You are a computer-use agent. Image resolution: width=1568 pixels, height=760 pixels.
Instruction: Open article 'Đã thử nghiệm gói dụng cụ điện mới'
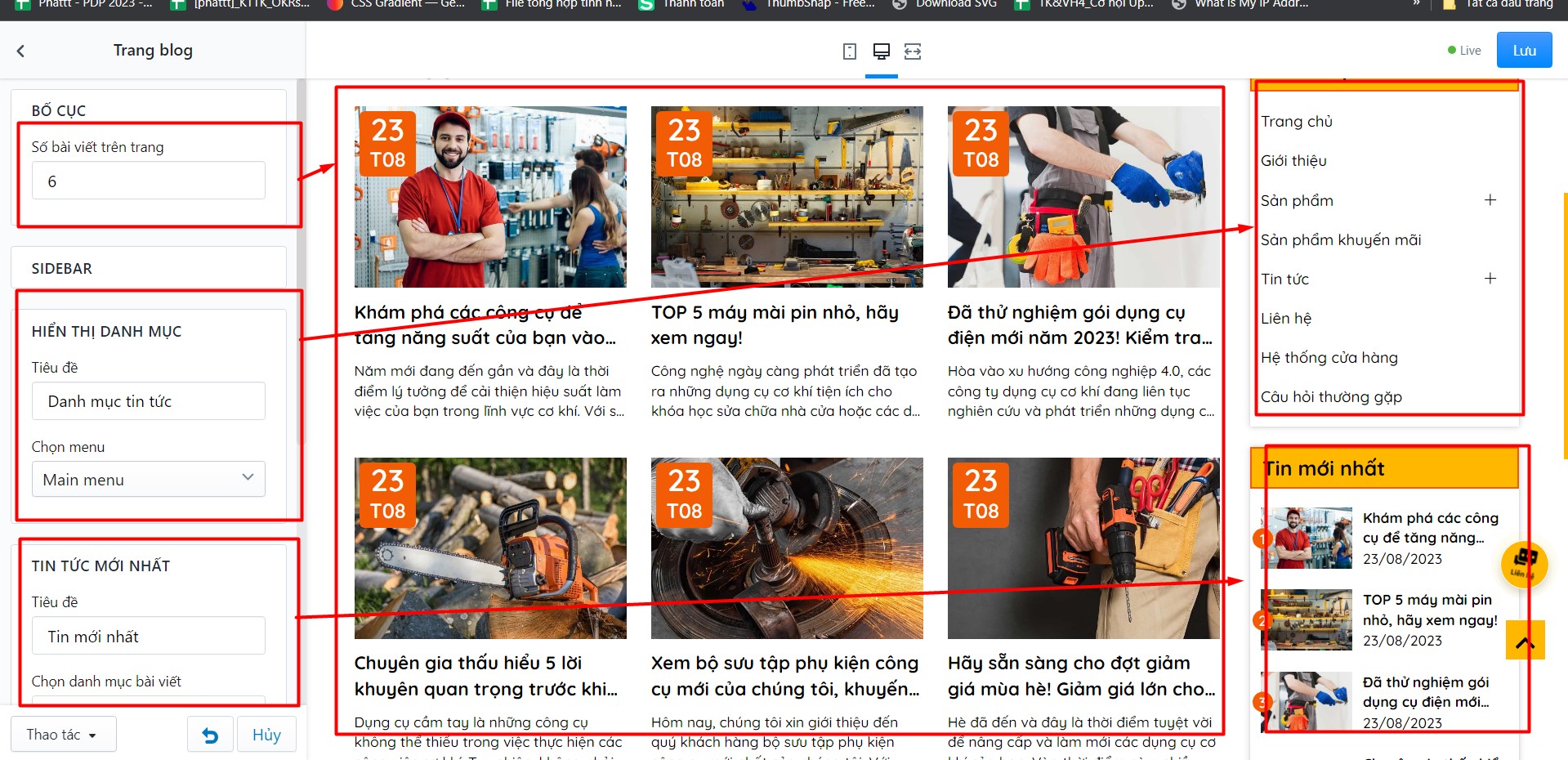(1080, 325)
